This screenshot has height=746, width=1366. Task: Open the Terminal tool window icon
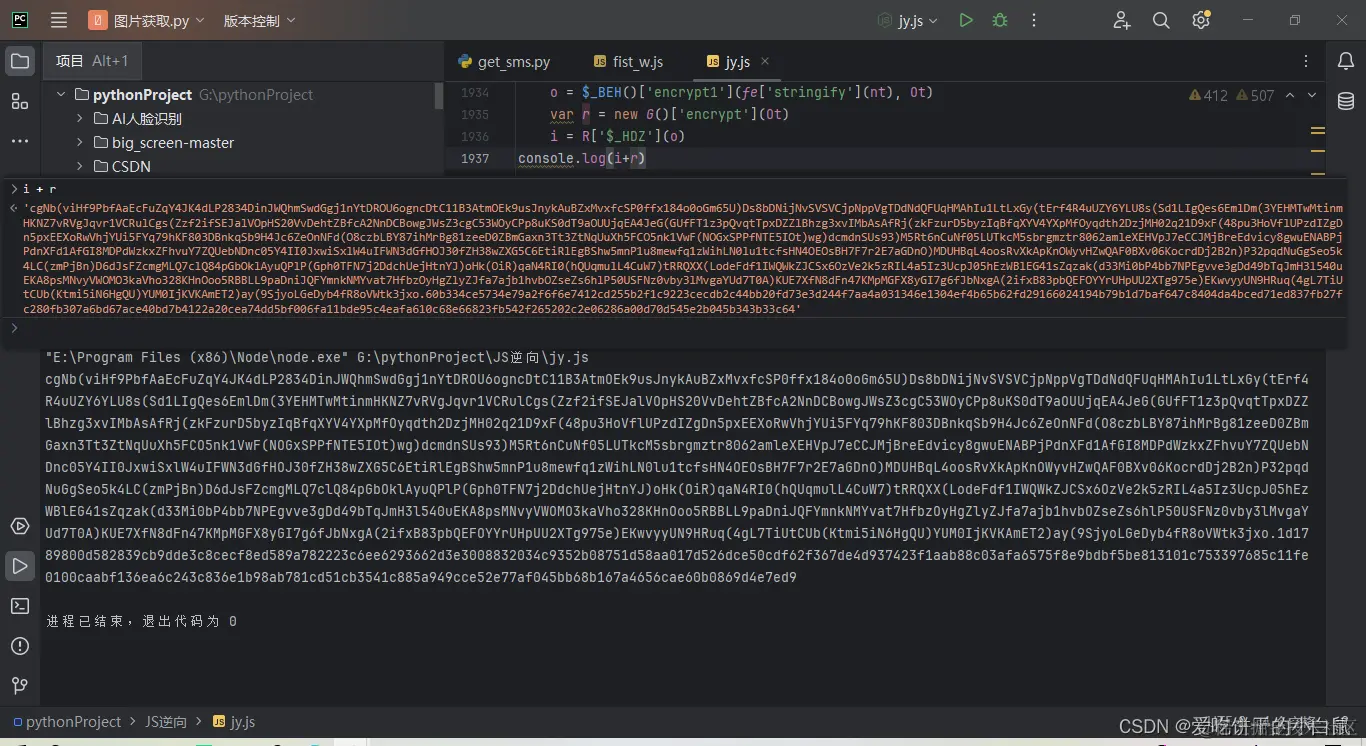pyautogui.click(x=20, y=606)
